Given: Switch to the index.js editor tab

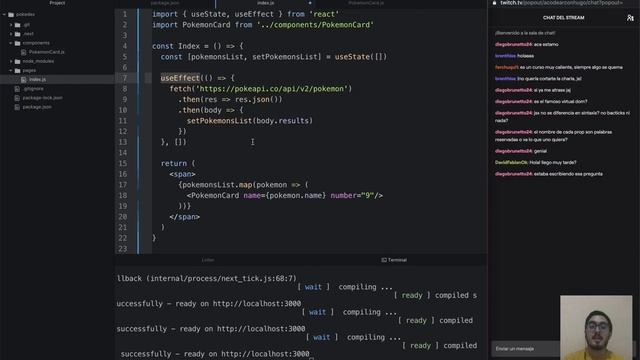Looking at the screenshot, I should click(266, 3).
